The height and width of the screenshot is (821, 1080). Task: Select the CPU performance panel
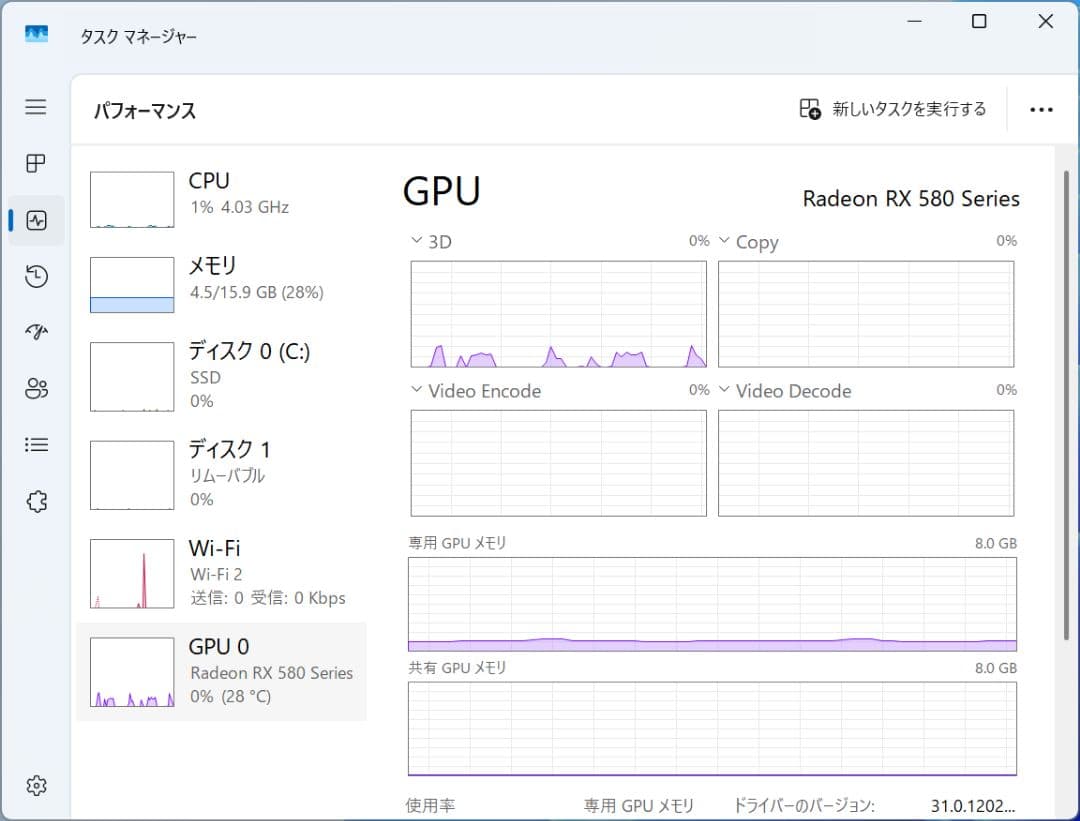[220, 197]
